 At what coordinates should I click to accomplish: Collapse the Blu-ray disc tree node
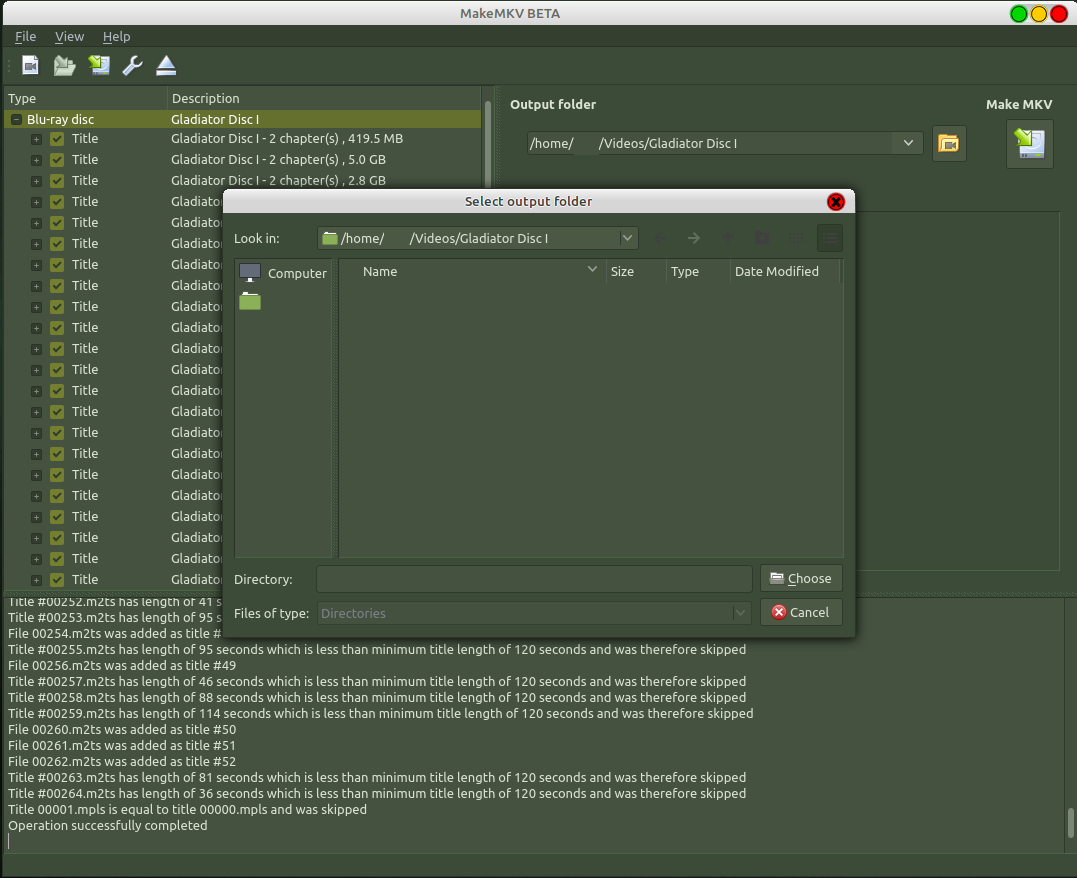(x=16, y=120)
